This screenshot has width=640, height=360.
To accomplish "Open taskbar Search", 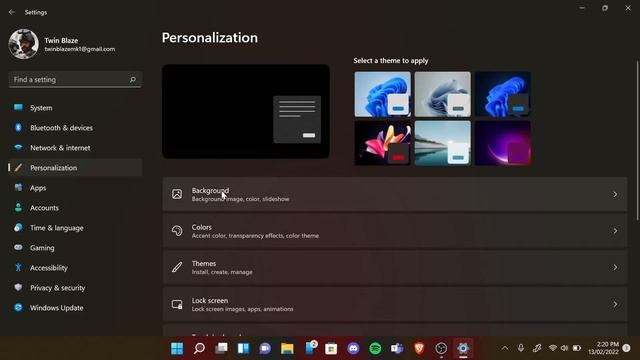I will pos(199,349).
